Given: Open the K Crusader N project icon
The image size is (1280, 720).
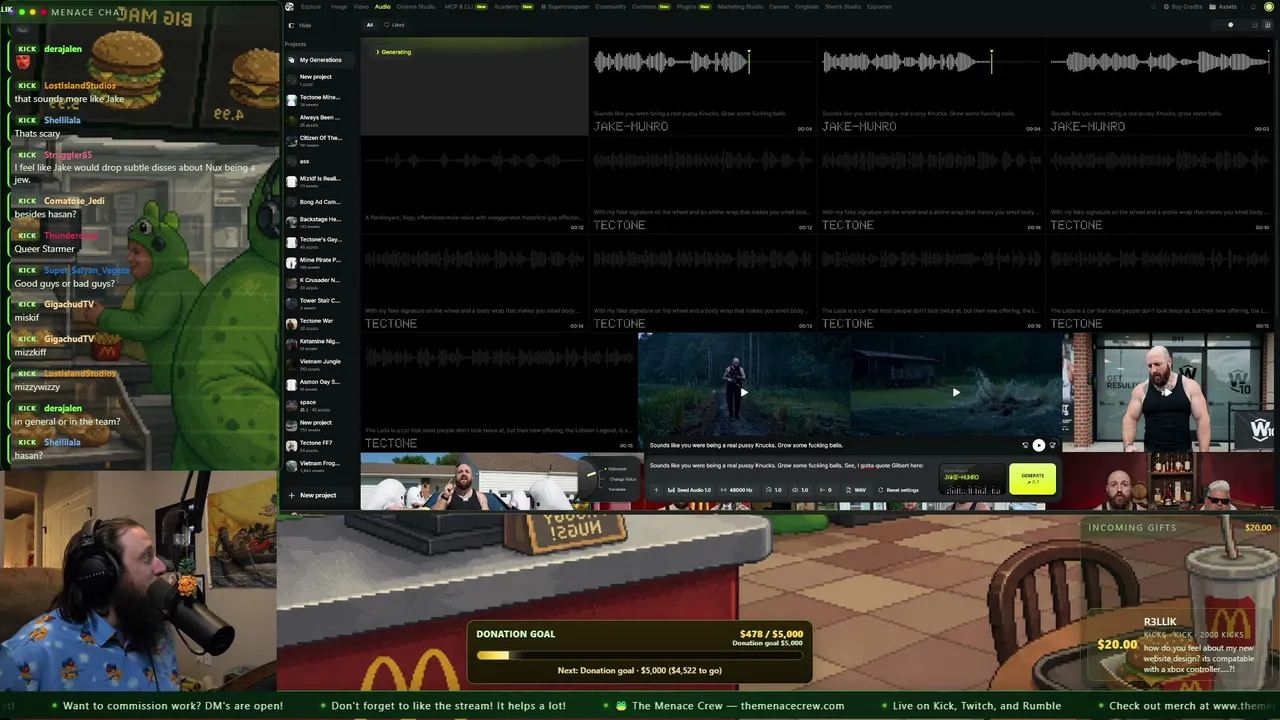Looking at the screenshot, I should [x=292, y=282].
